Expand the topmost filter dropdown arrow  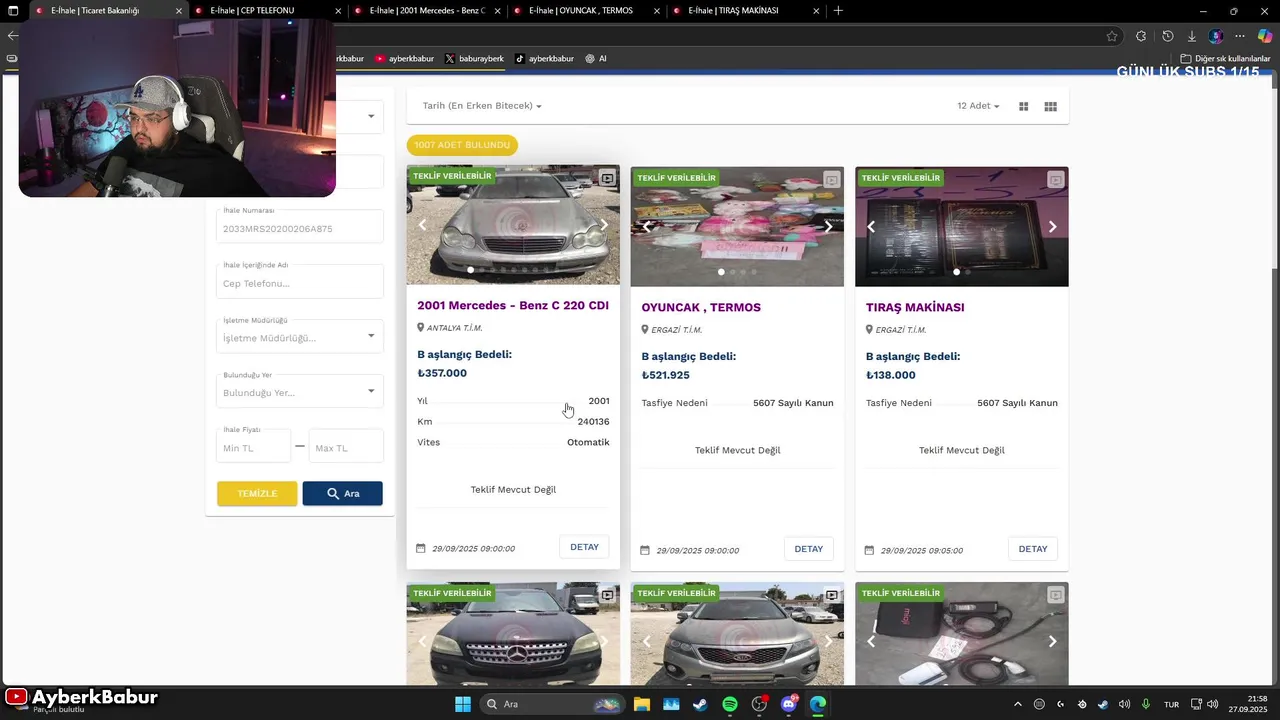click(371, 116)
